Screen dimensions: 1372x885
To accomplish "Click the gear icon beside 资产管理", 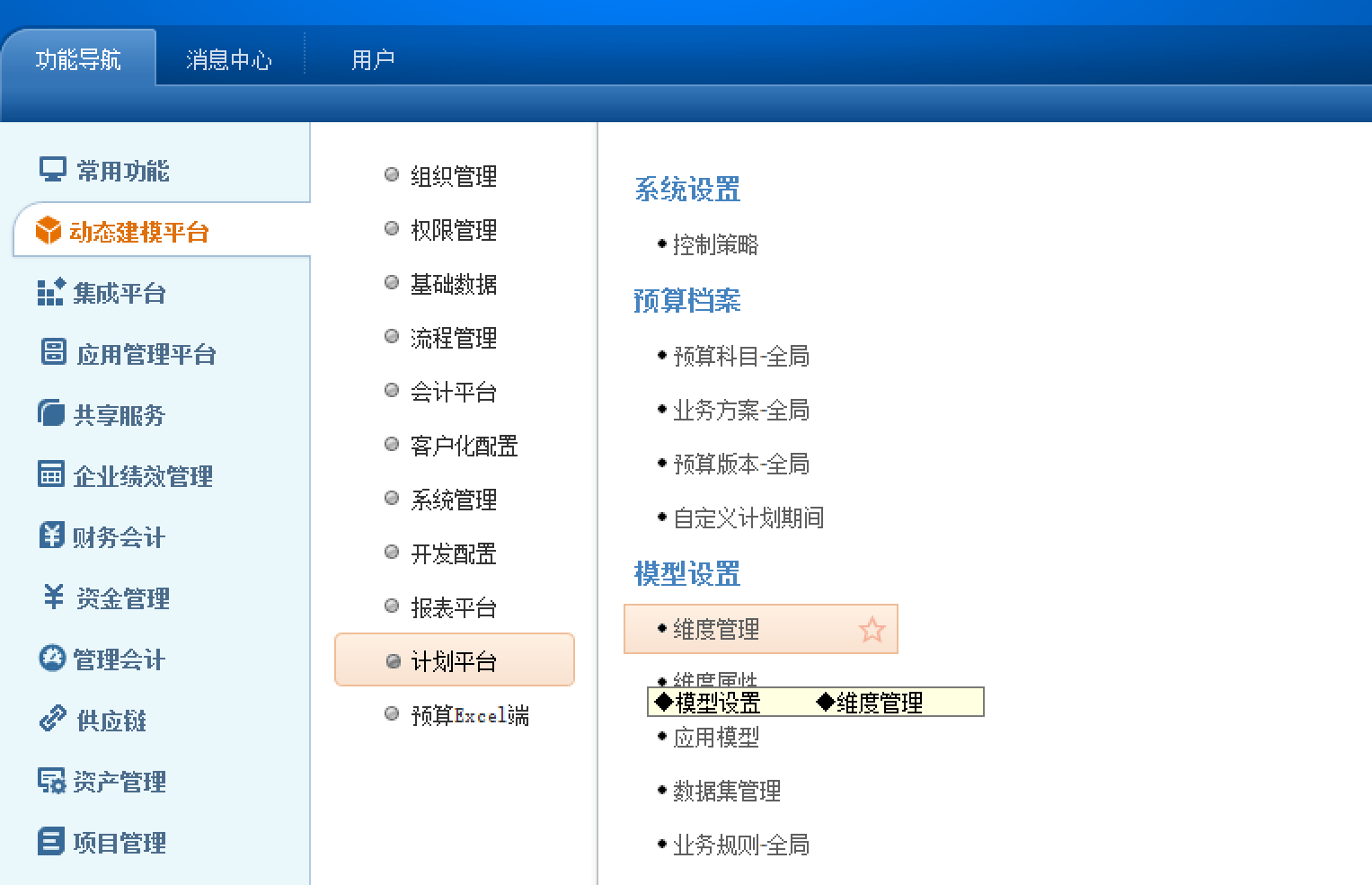I will (x=51, y=781).
